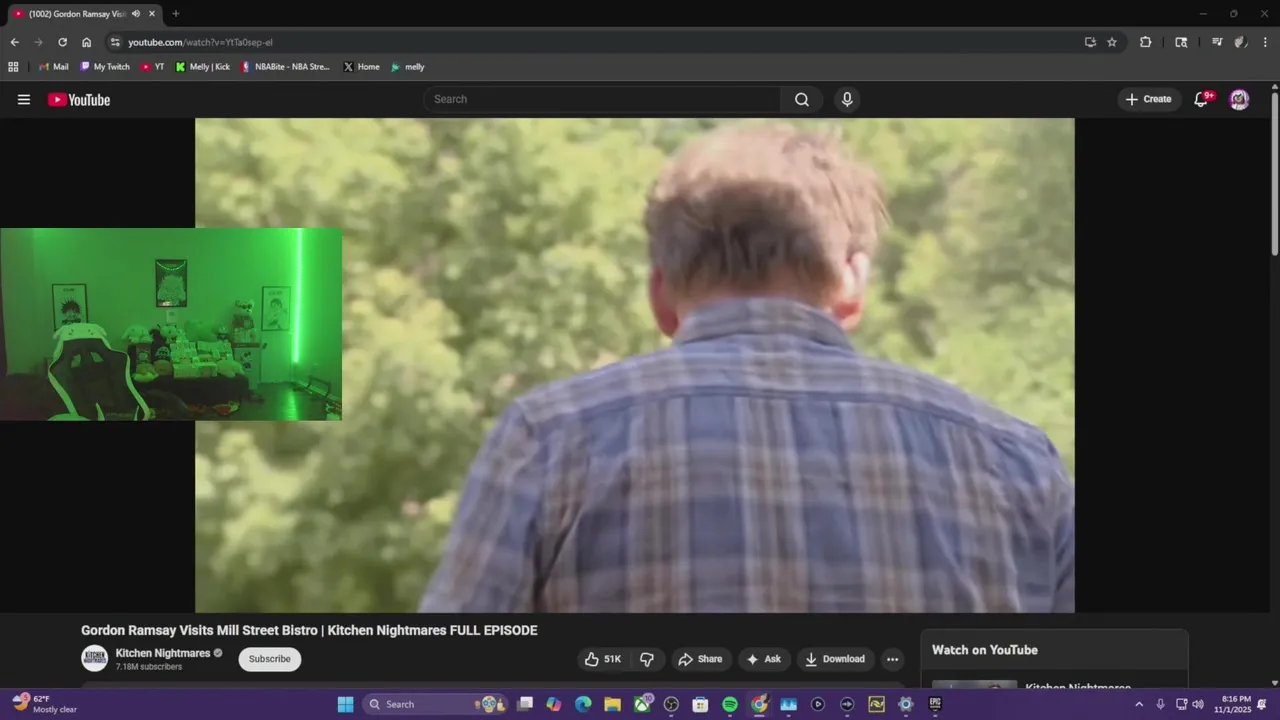Open the Chrome profile avatar
The width and height of the screenshot is (1280, 720).
click(1241, 42)
